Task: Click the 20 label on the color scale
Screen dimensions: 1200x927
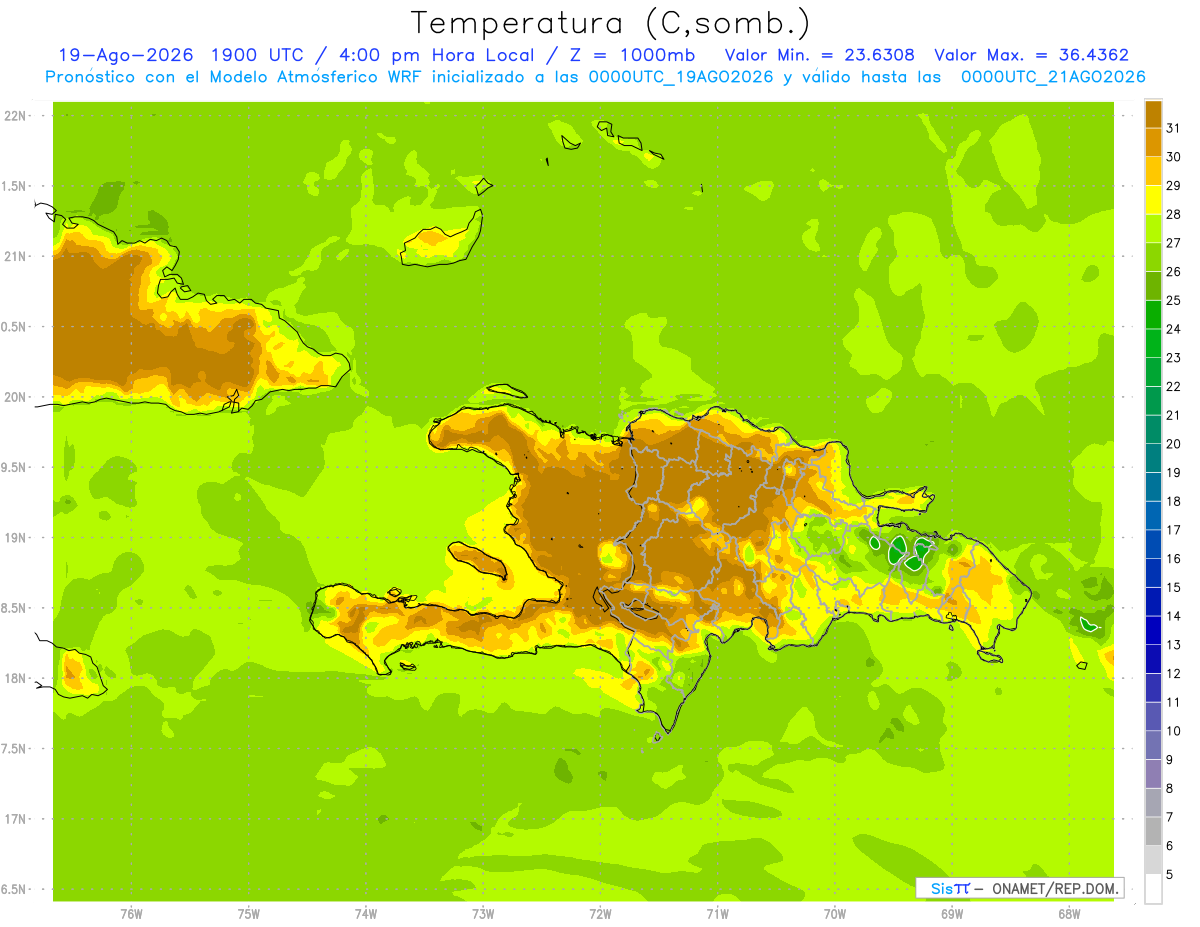Action: point(1173,444)
